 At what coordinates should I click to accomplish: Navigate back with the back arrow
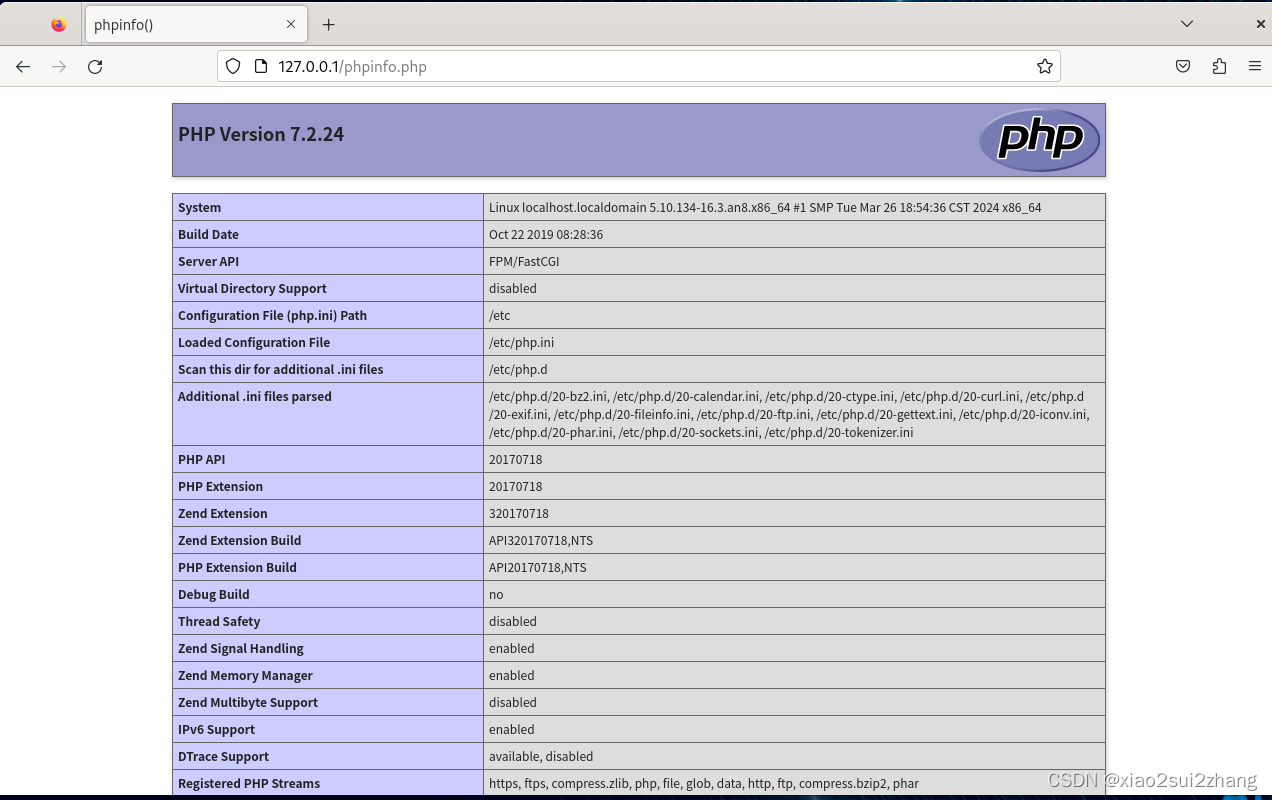point(22,66)
